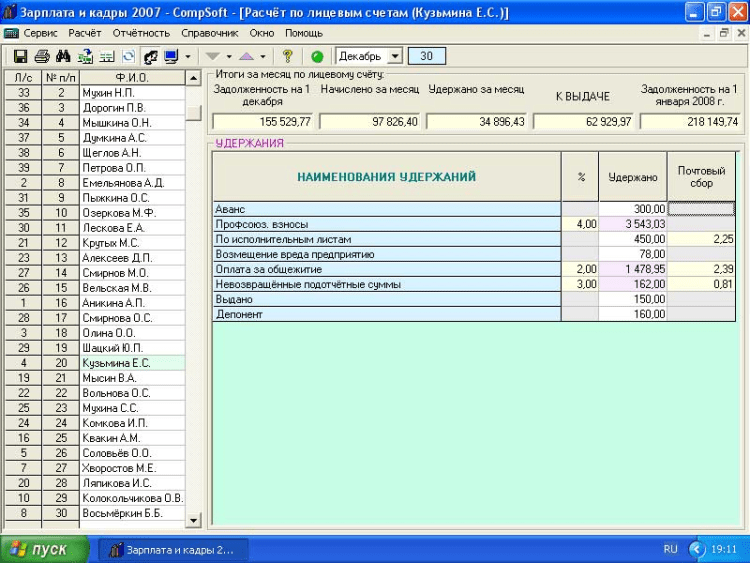Click the blue refresh arrows icon

pos(128,57)
